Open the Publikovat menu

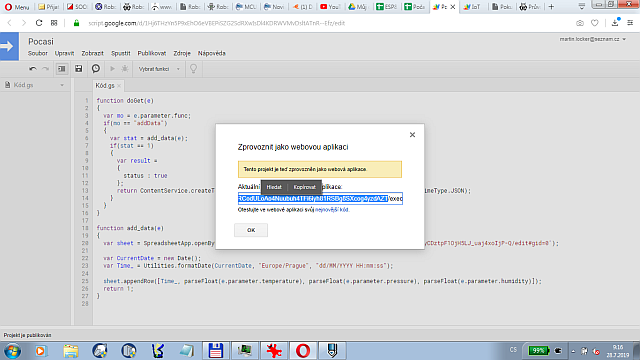click(x=152, y=53)
